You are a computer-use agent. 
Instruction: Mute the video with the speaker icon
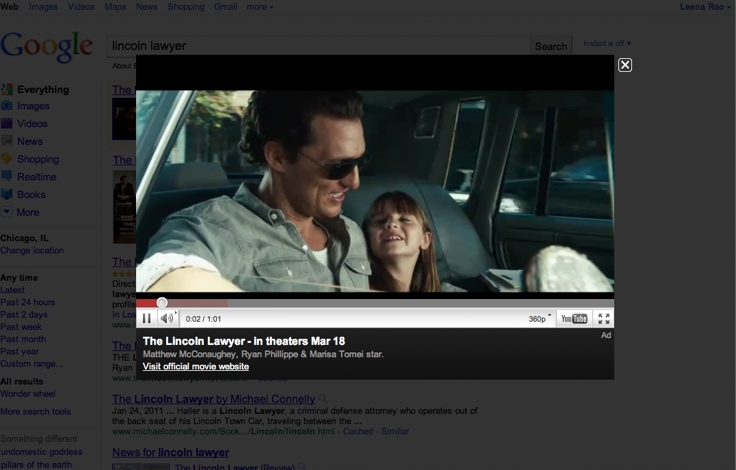click(x=166, y=319)
